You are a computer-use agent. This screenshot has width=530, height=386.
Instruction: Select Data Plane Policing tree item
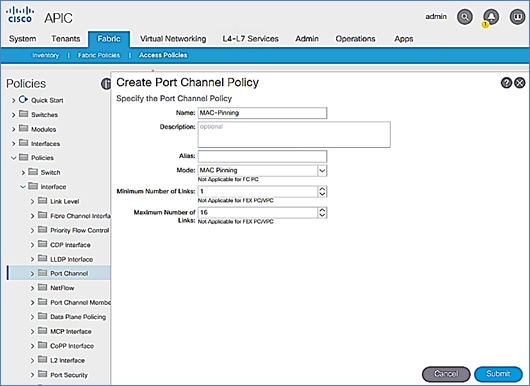78,317
